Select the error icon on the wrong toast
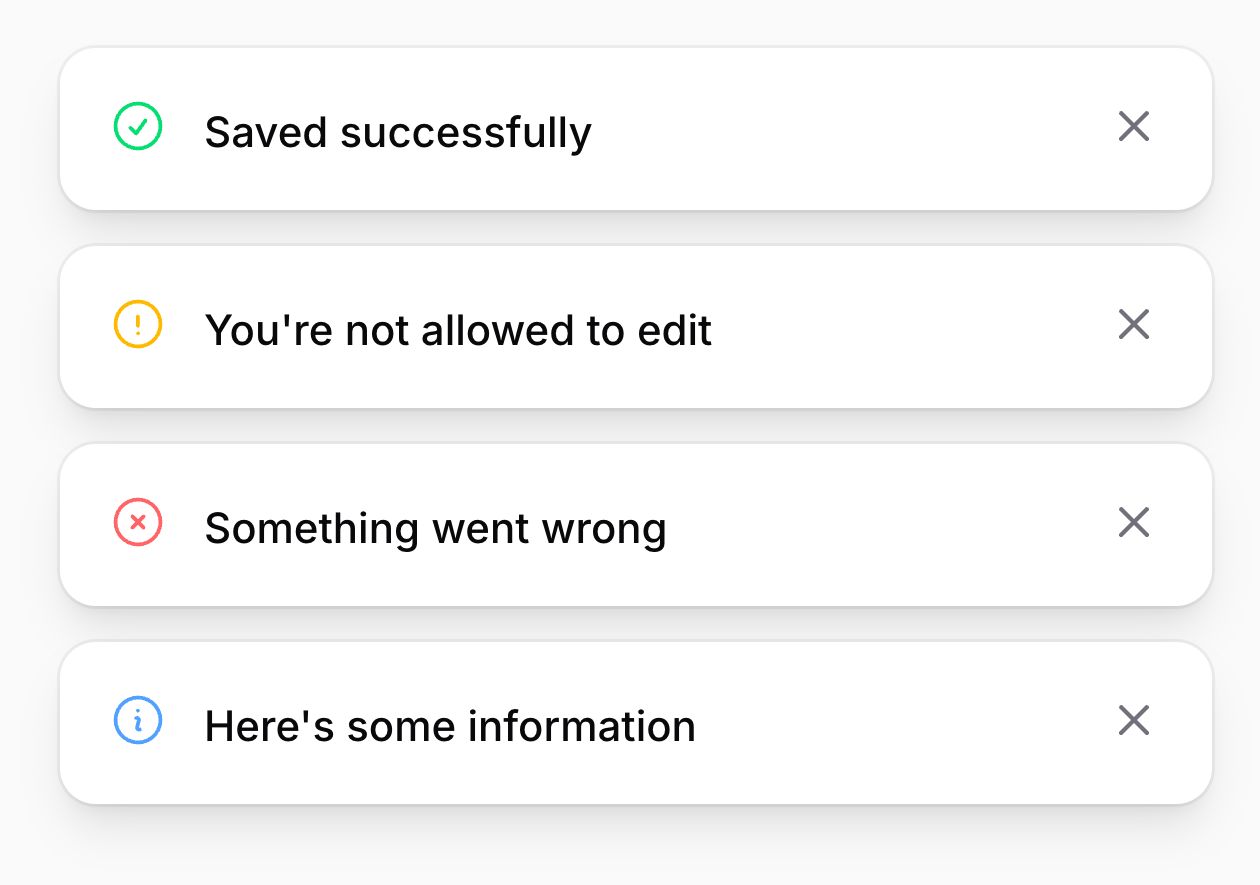This screenshot has height=885, width=1260. tap(138, 524)
